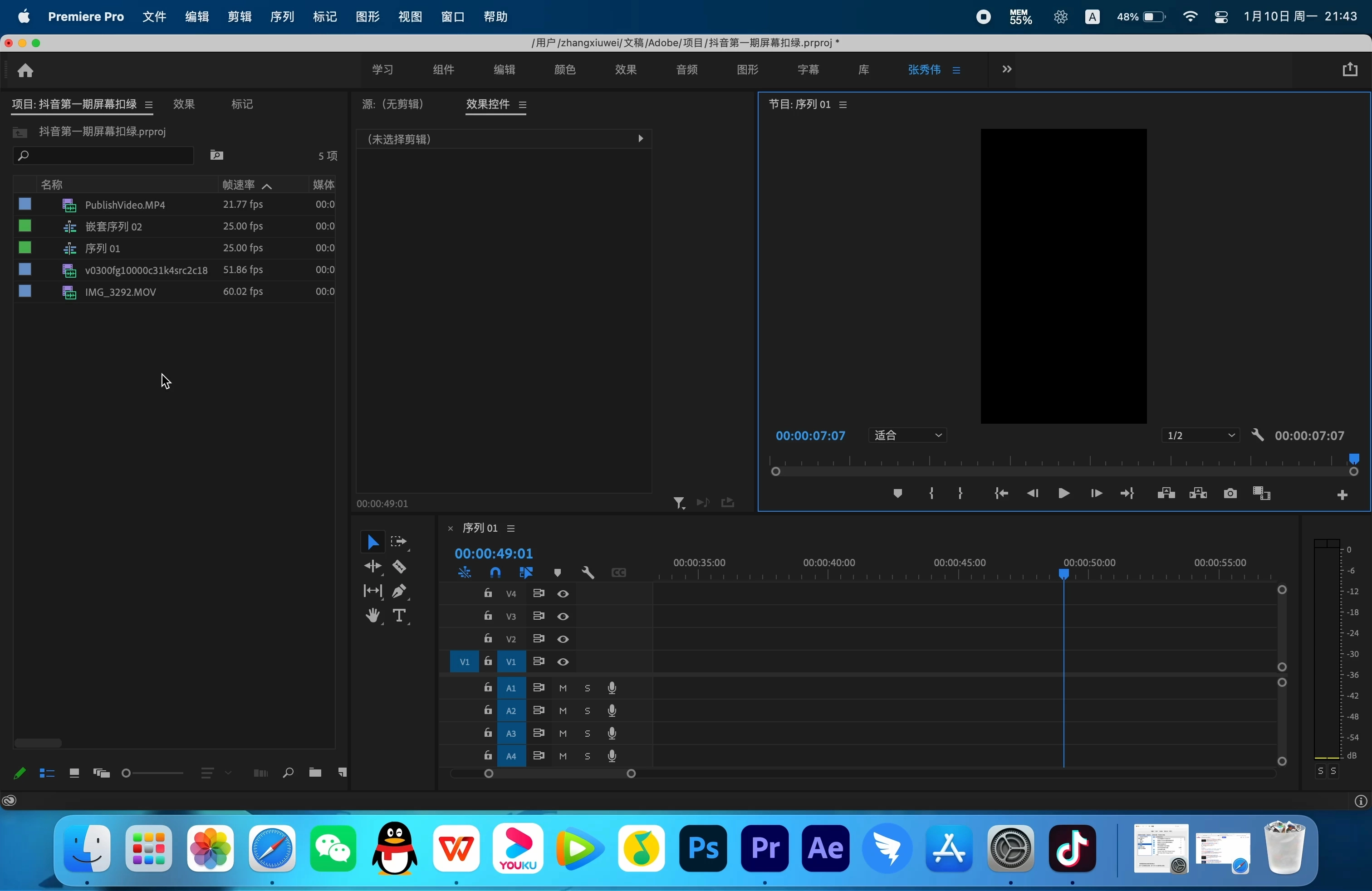Go to In point in Program monitor
This screenshot has width=1372, height=891.
1001,494
